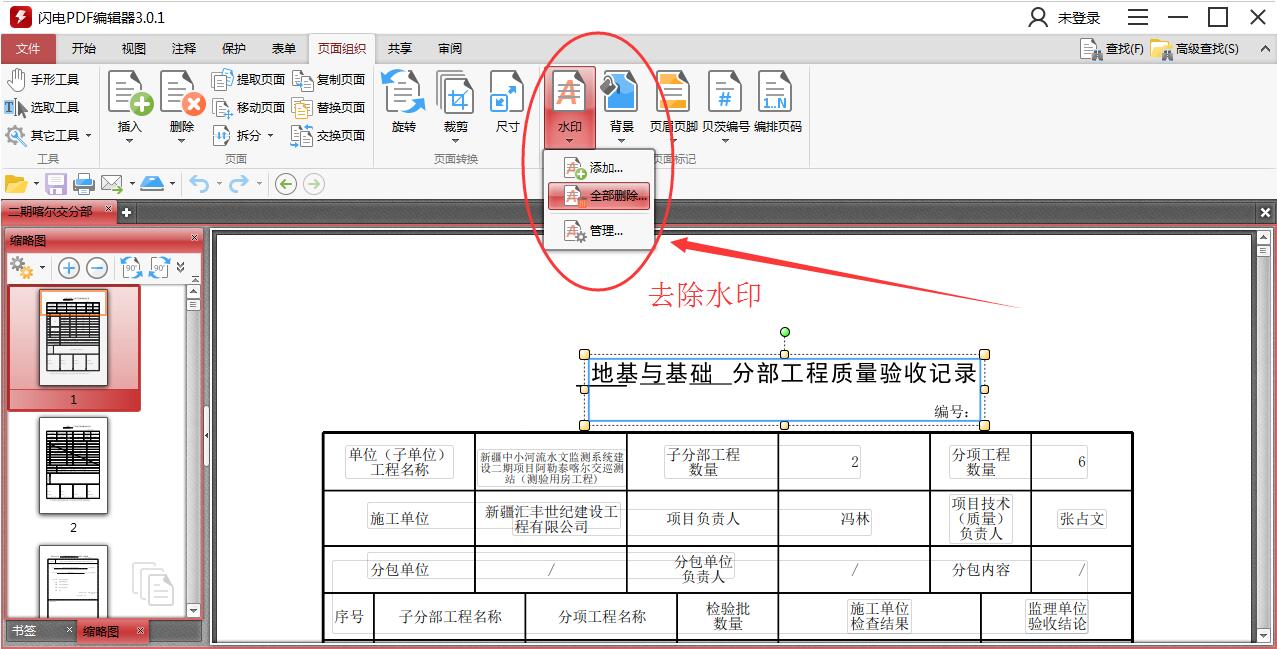Click 交换页面 swap pages
1277x649 pixels.
click(328, 135)
